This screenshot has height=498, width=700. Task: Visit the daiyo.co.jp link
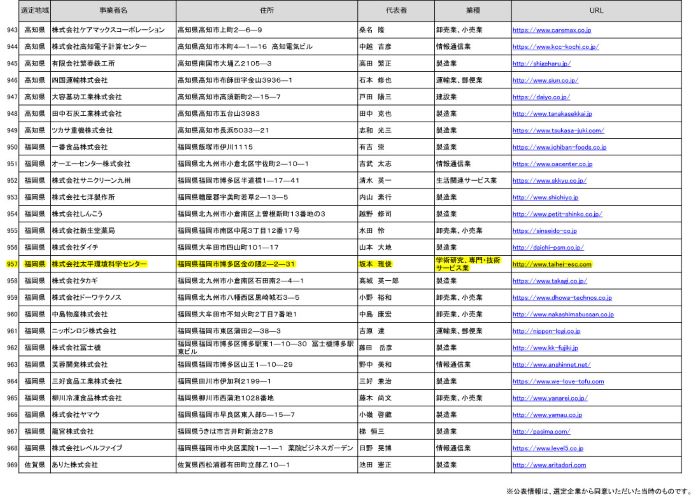[x=541, y=97]
